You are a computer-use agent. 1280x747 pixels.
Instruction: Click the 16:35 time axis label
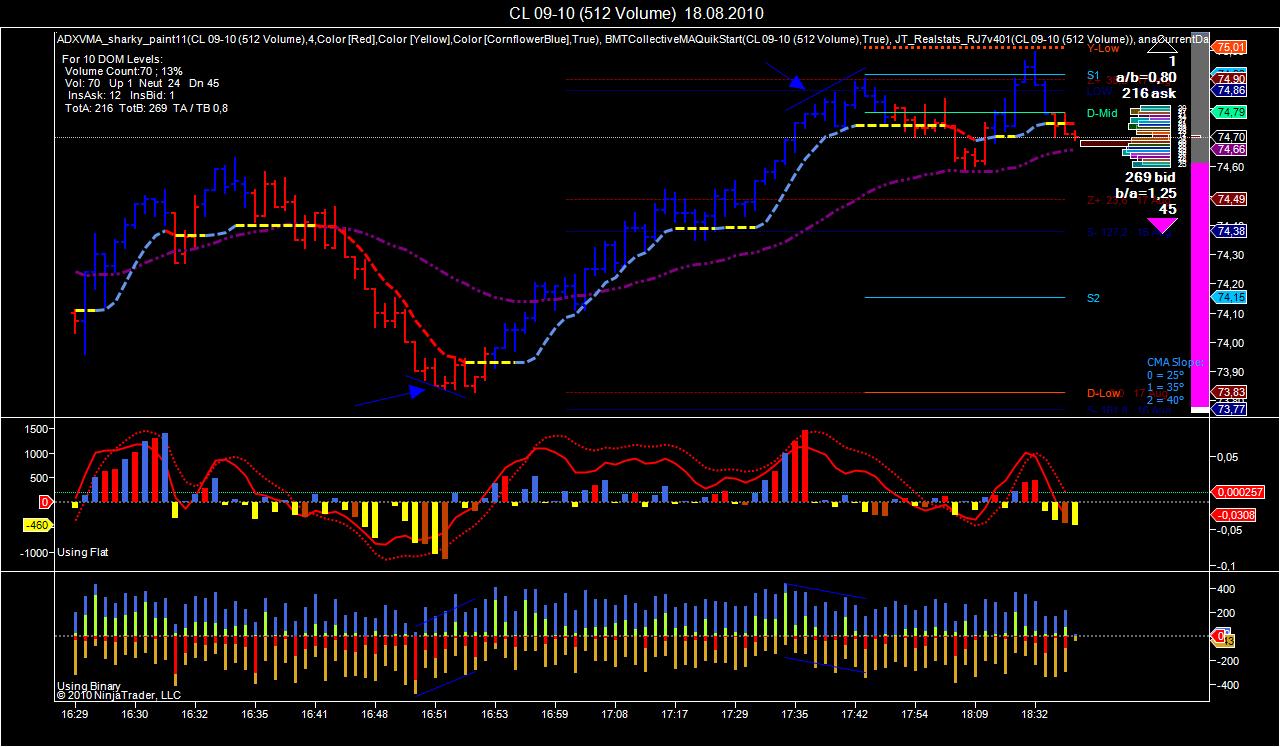point(255,715)
